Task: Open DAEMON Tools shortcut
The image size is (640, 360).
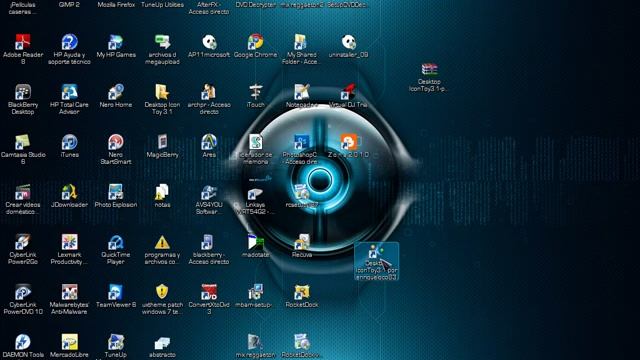Action: (23, 342)
